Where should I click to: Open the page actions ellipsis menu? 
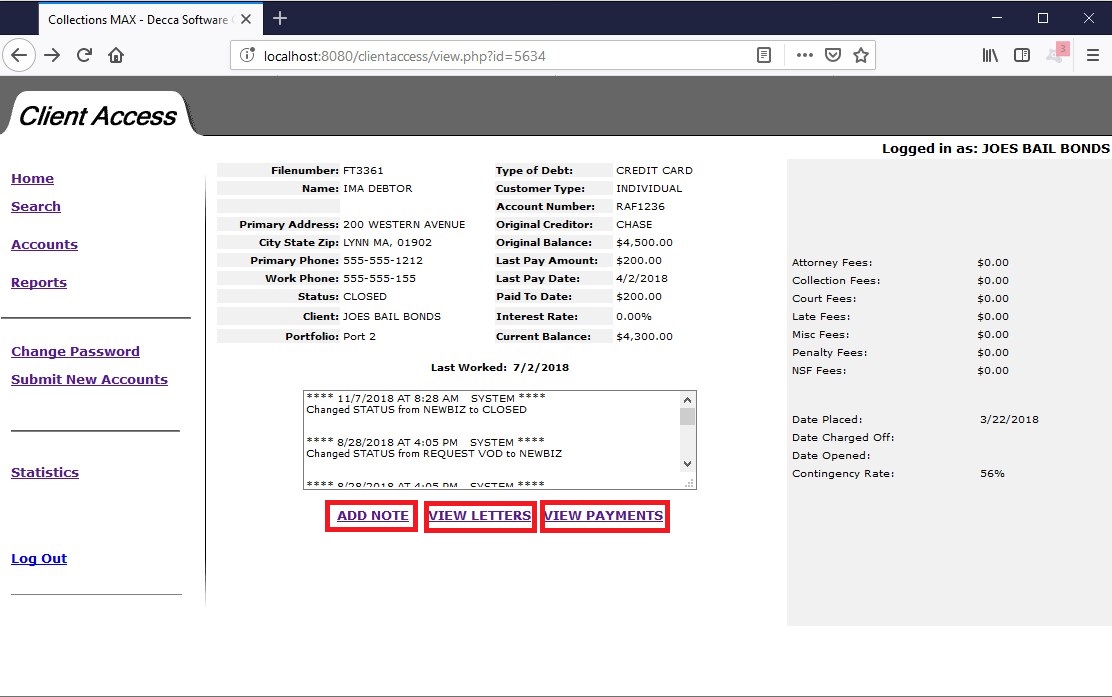pyautogui.click(x=804, y=55)
